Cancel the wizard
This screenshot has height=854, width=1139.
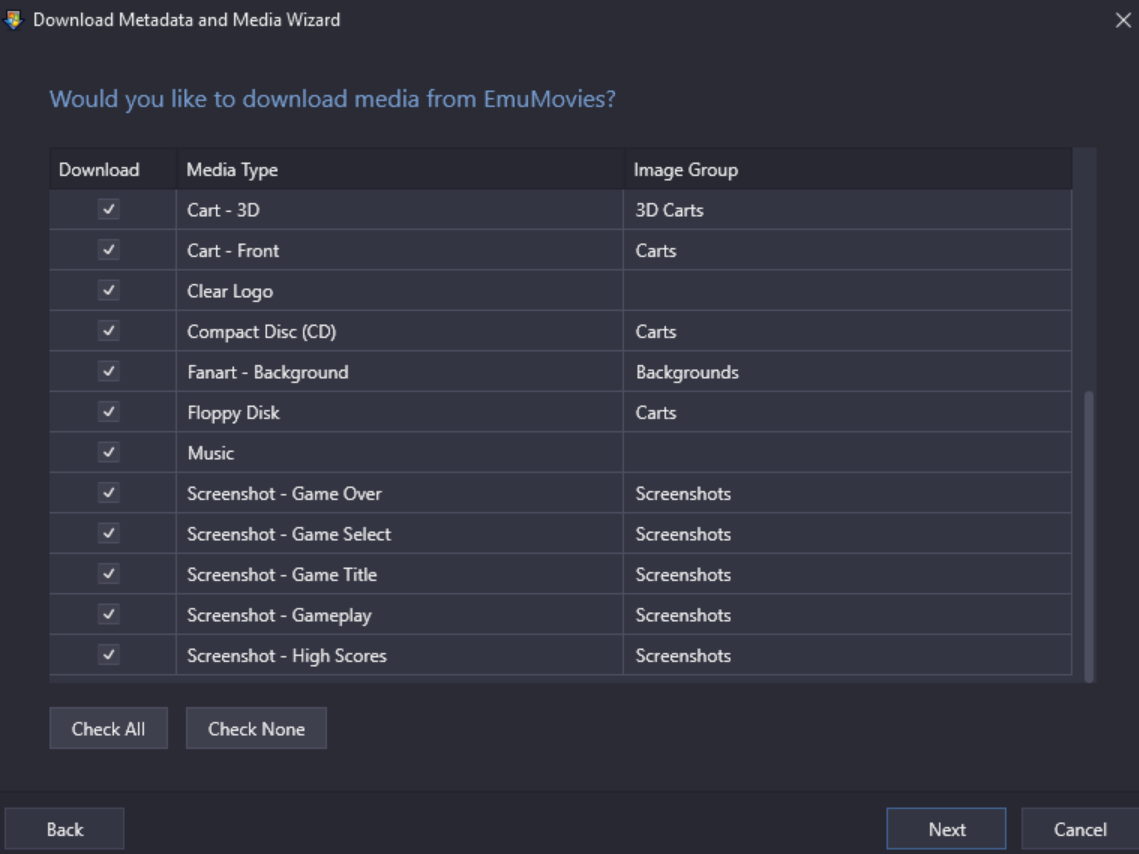coord(1079,829)
